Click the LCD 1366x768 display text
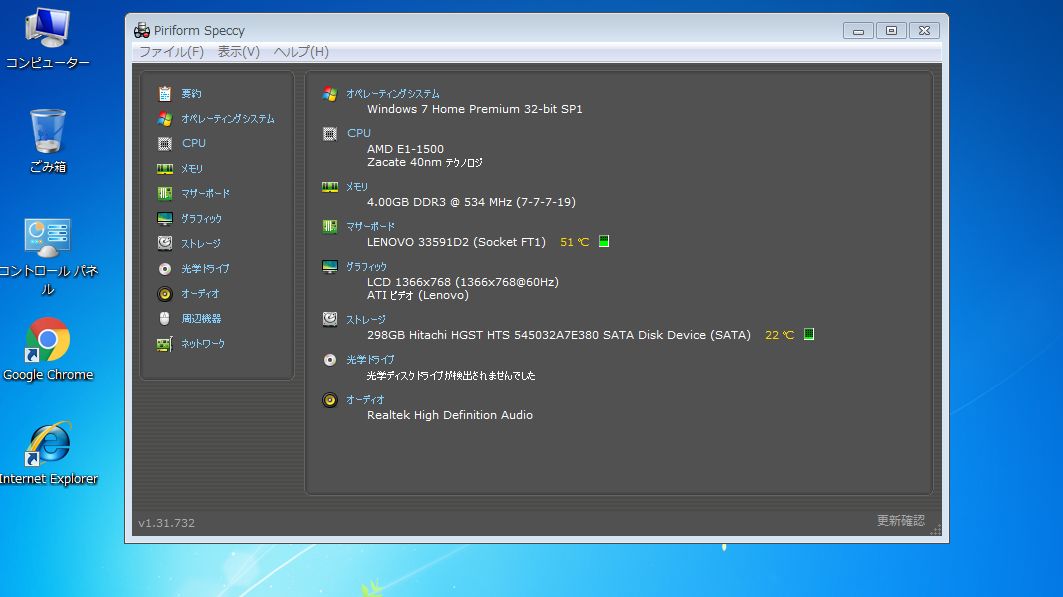Image resolution: width=1063 pixels, height=597 pixels. click(x=462, y=282)
